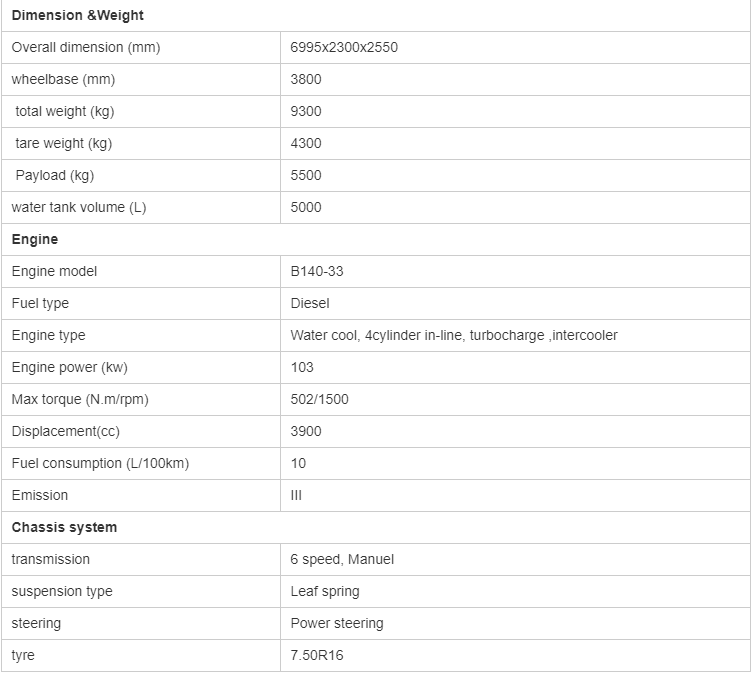751x673 pixels.
Task: Click the total weight (kg) label
Action: (65, 111)
